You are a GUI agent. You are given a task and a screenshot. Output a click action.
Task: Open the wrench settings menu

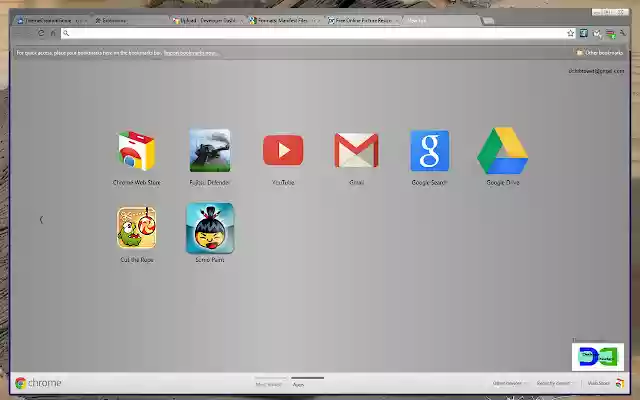click(x=622, y=33)
